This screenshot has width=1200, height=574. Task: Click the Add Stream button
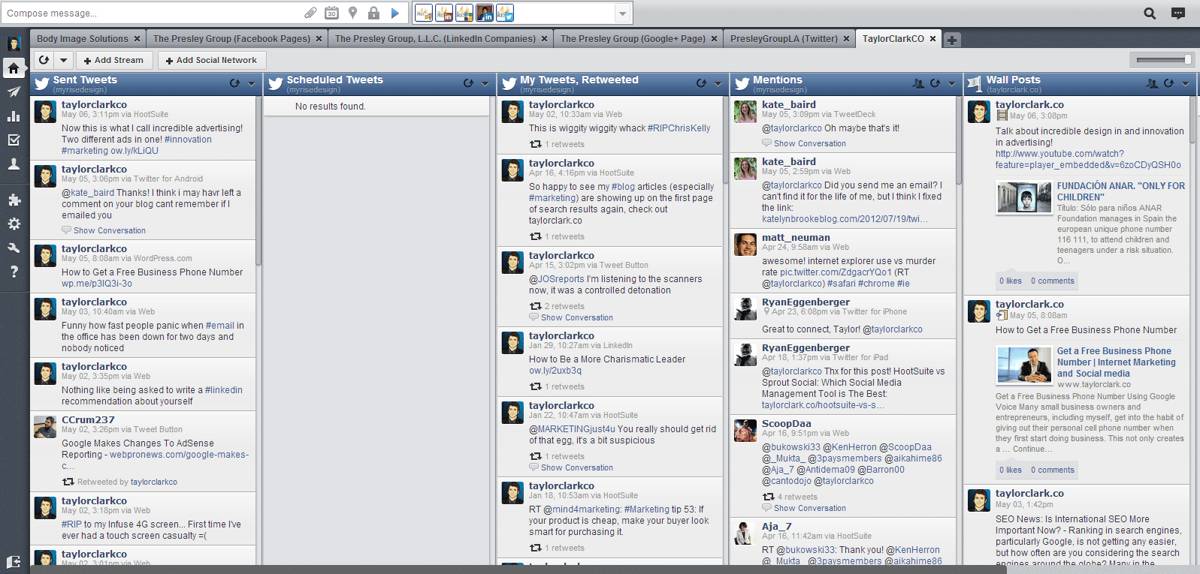tap(113, 60)
